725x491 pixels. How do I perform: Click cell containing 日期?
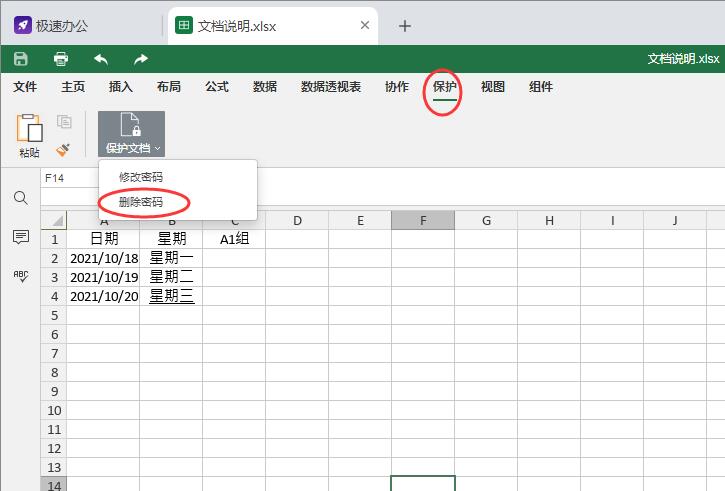pyautogui.click(x=104, y=239)
